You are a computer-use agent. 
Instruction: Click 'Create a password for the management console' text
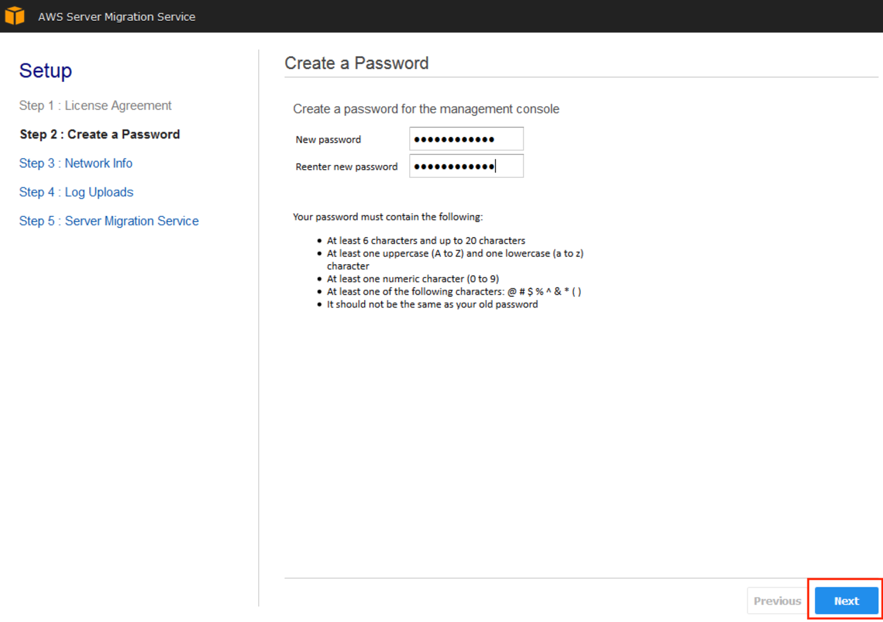[x=426, y=109]
